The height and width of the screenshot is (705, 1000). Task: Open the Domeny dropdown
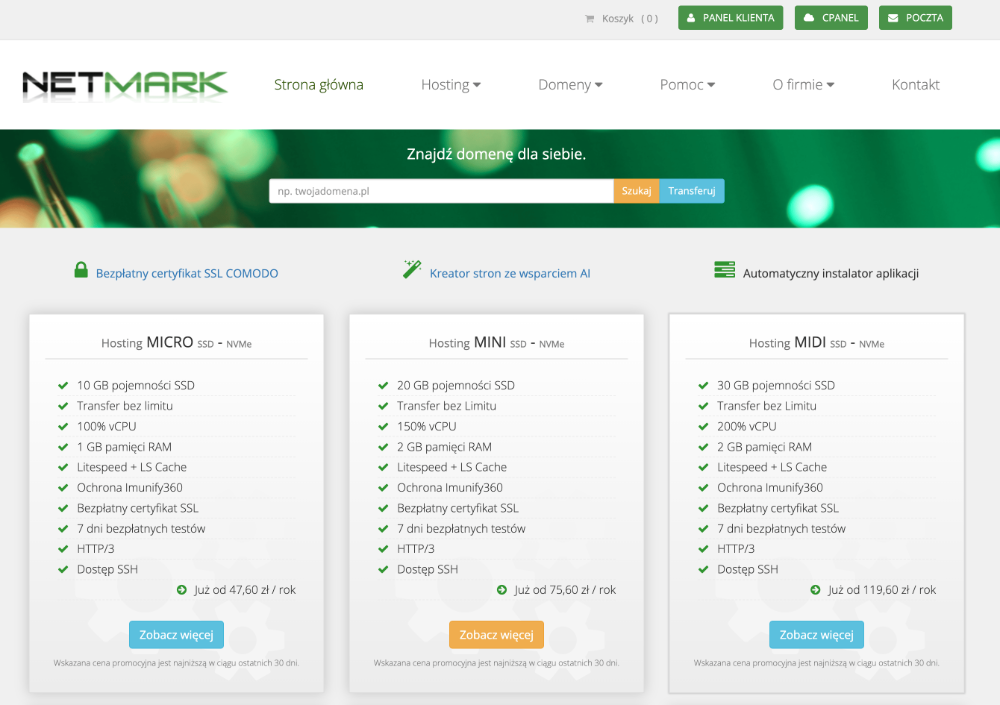(570, 84)
